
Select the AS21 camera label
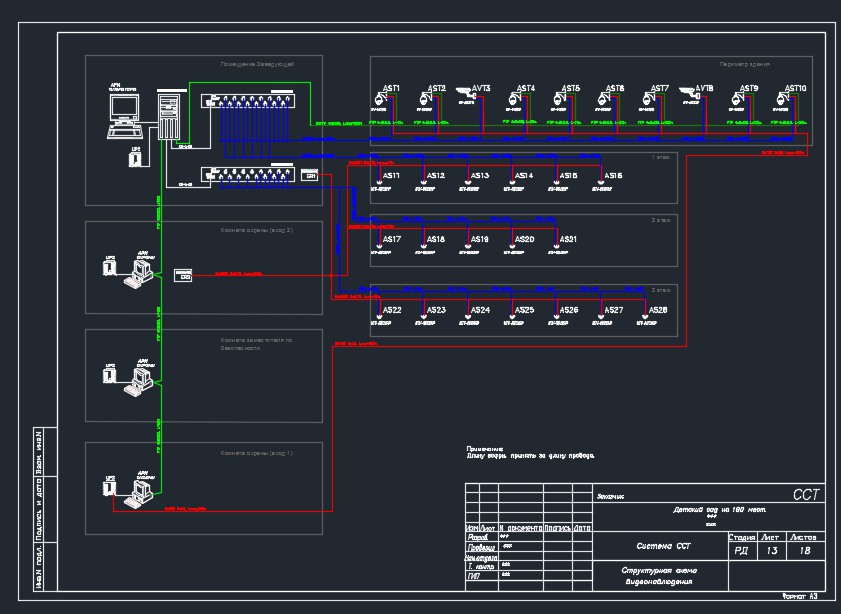[568, 239]
